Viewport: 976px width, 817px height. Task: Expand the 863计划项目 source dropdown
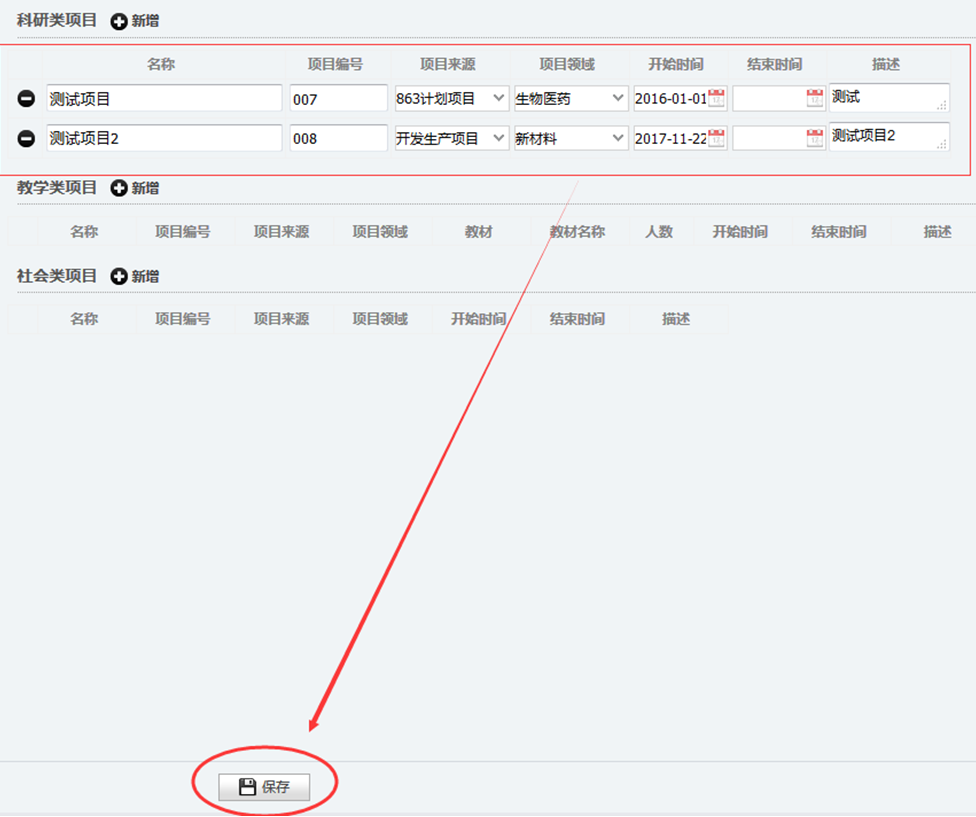[499, 98]
